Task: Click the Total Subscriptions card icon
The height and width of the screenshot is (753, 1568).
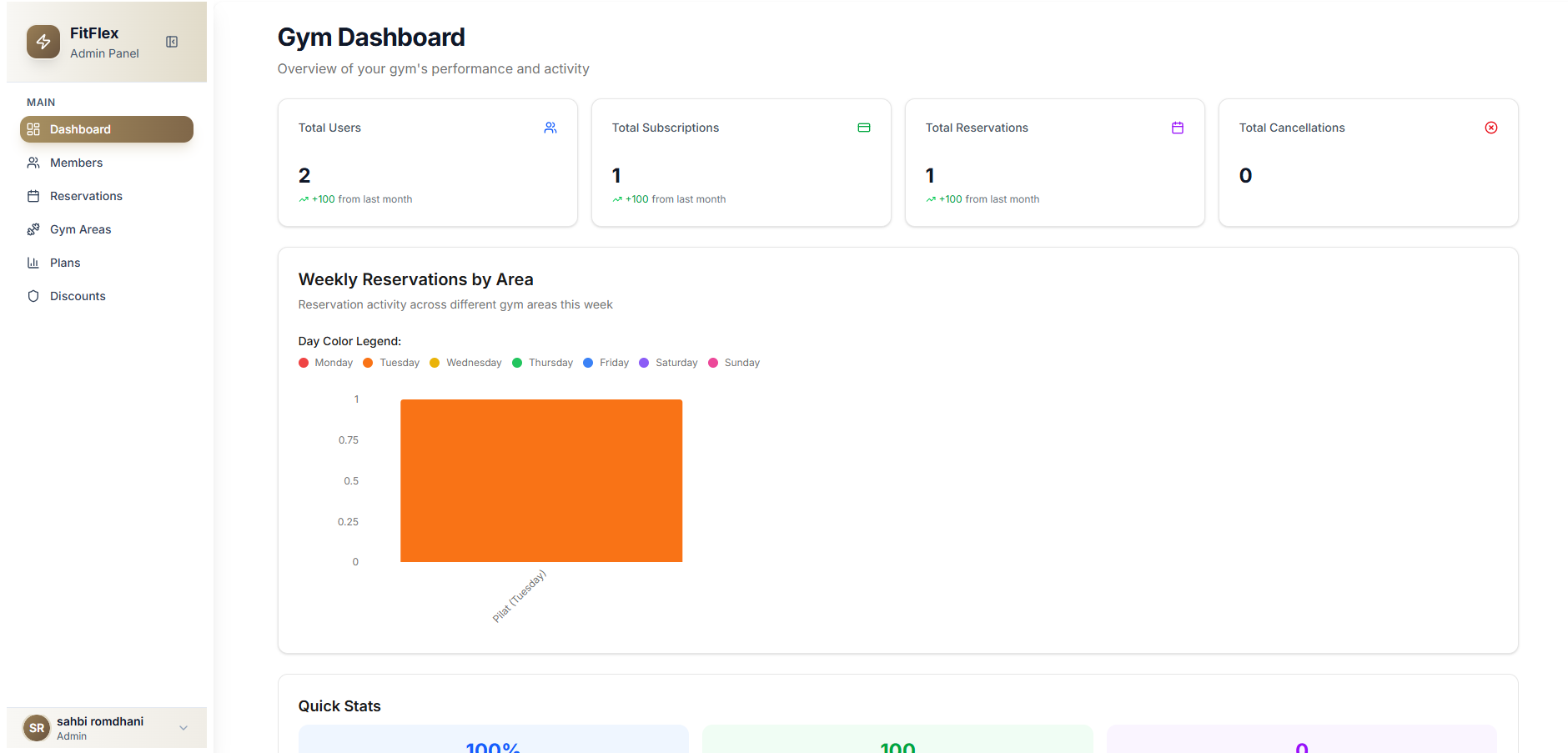Action: [x=864, y=128]
